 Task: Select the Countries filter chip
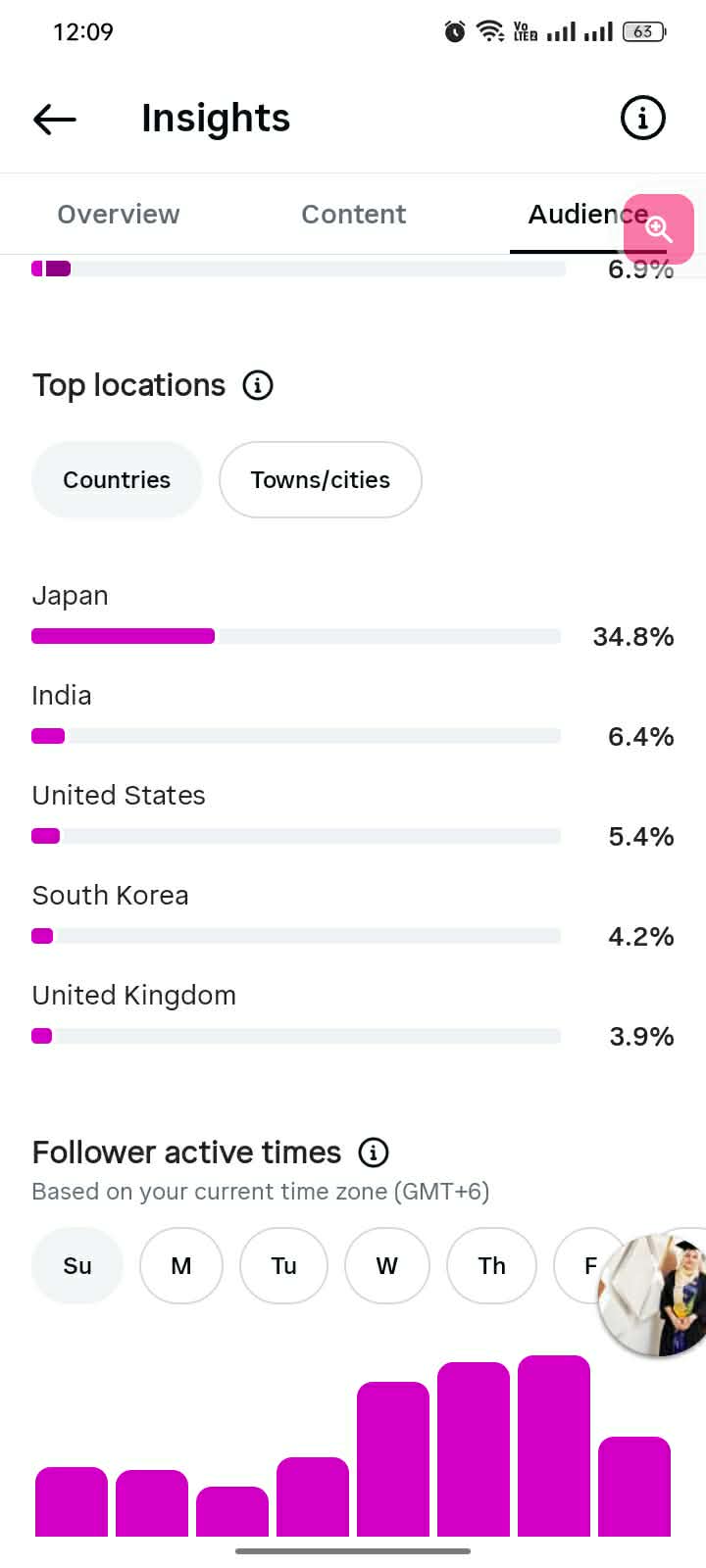tap(117, 480)
